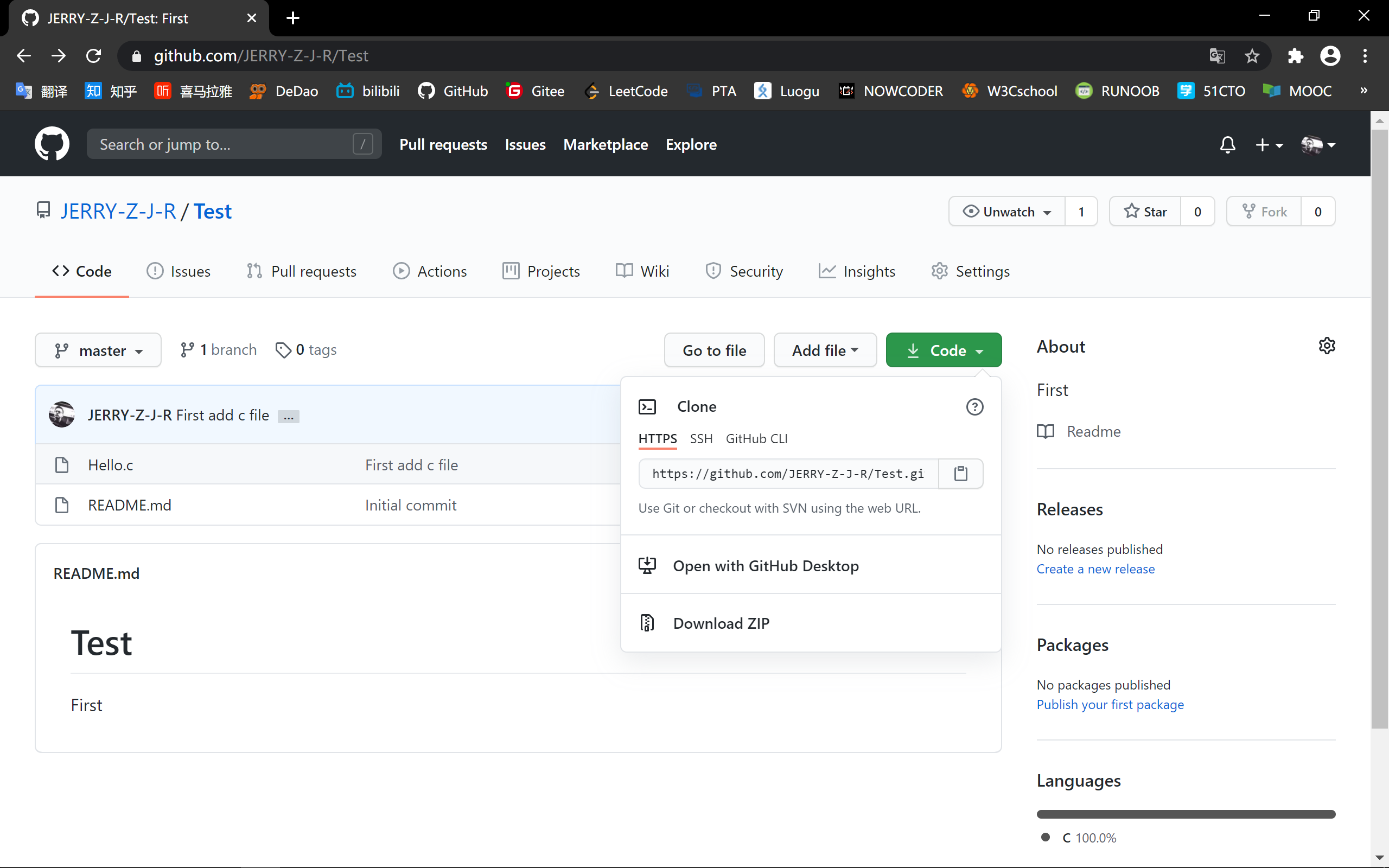This screenshot has width=1389, height=868.
Task: Switch to the SSH clone tab
Action: pyautogui.click(x=701, y=439)
